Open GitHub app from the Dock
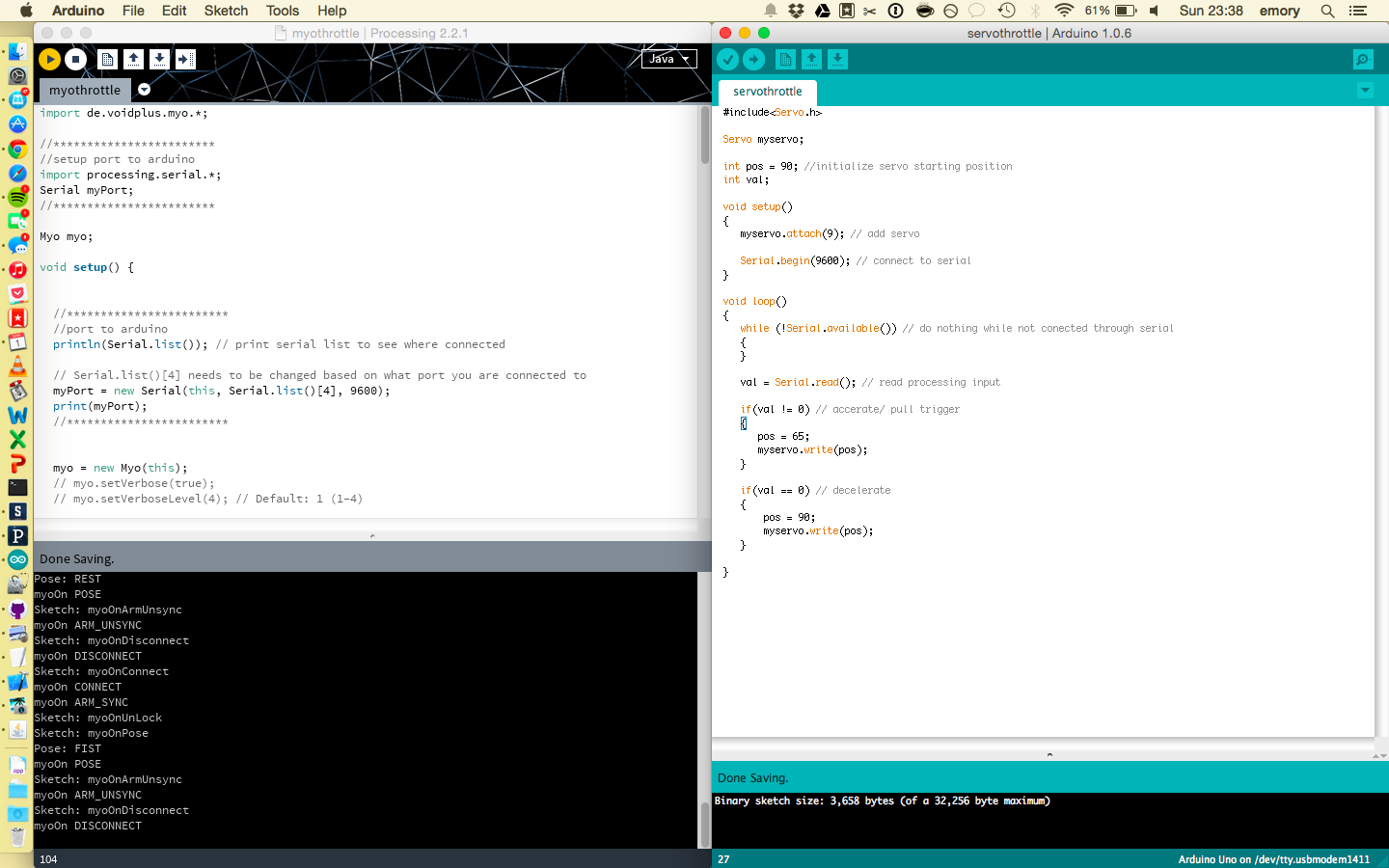 click(x=17, y=610)
